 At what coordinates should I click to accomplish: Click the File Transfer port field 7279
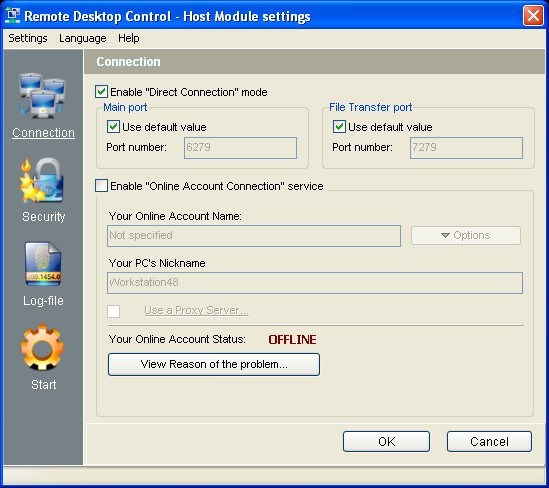466,148
